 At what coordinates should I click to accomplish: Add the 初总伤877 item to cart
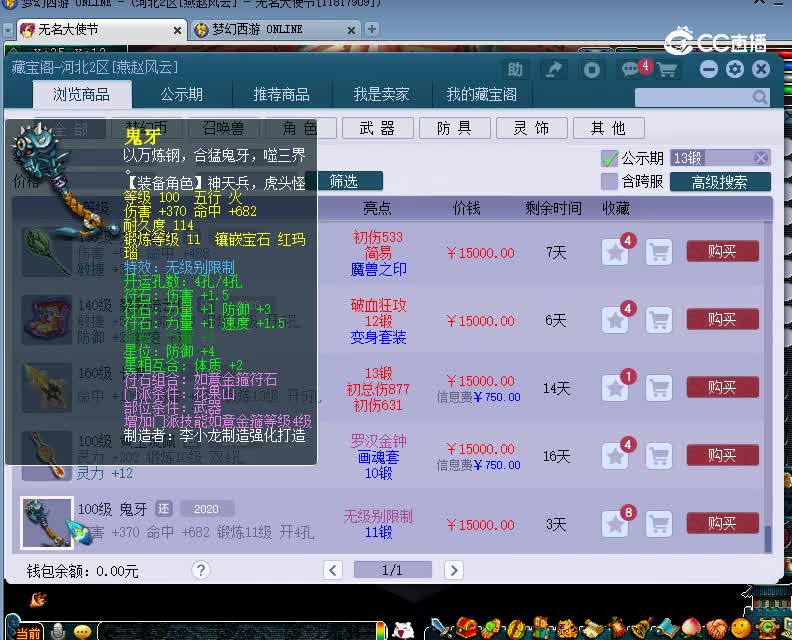(x=659, y=388)
